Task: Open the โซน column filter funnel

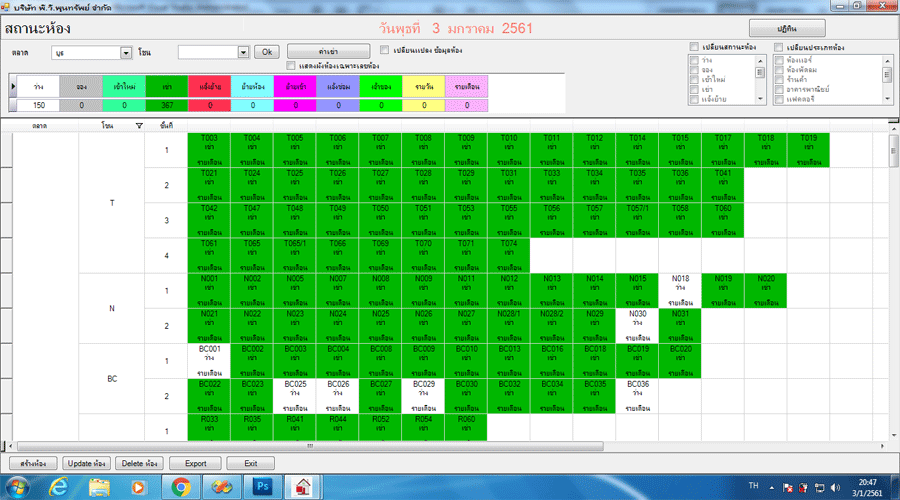Action: point(139,126)
